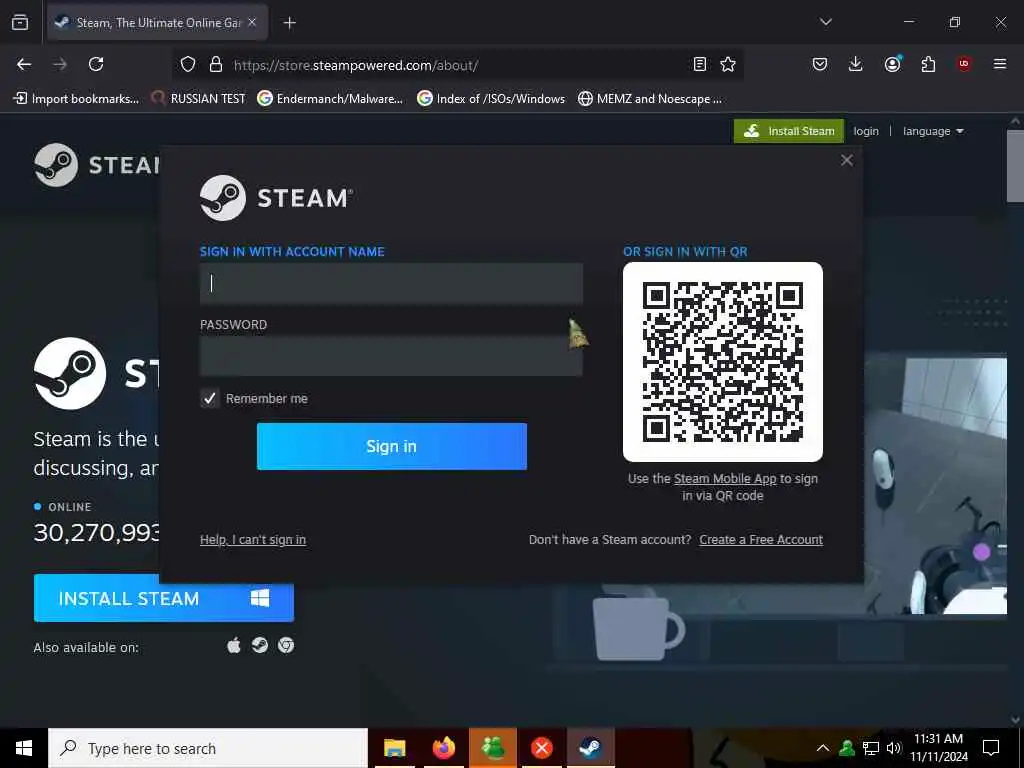Open the Firefox hamburger menu
This screenshot has height=768, width=1024.
[x=999, y=64]
